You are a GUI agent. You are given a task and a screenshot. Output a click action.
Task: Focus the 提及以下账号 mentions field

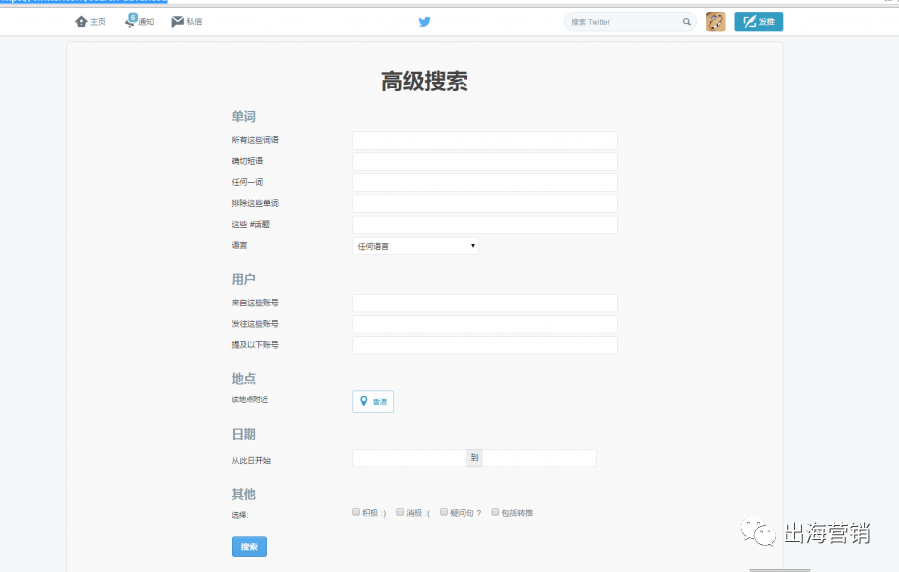484,346
